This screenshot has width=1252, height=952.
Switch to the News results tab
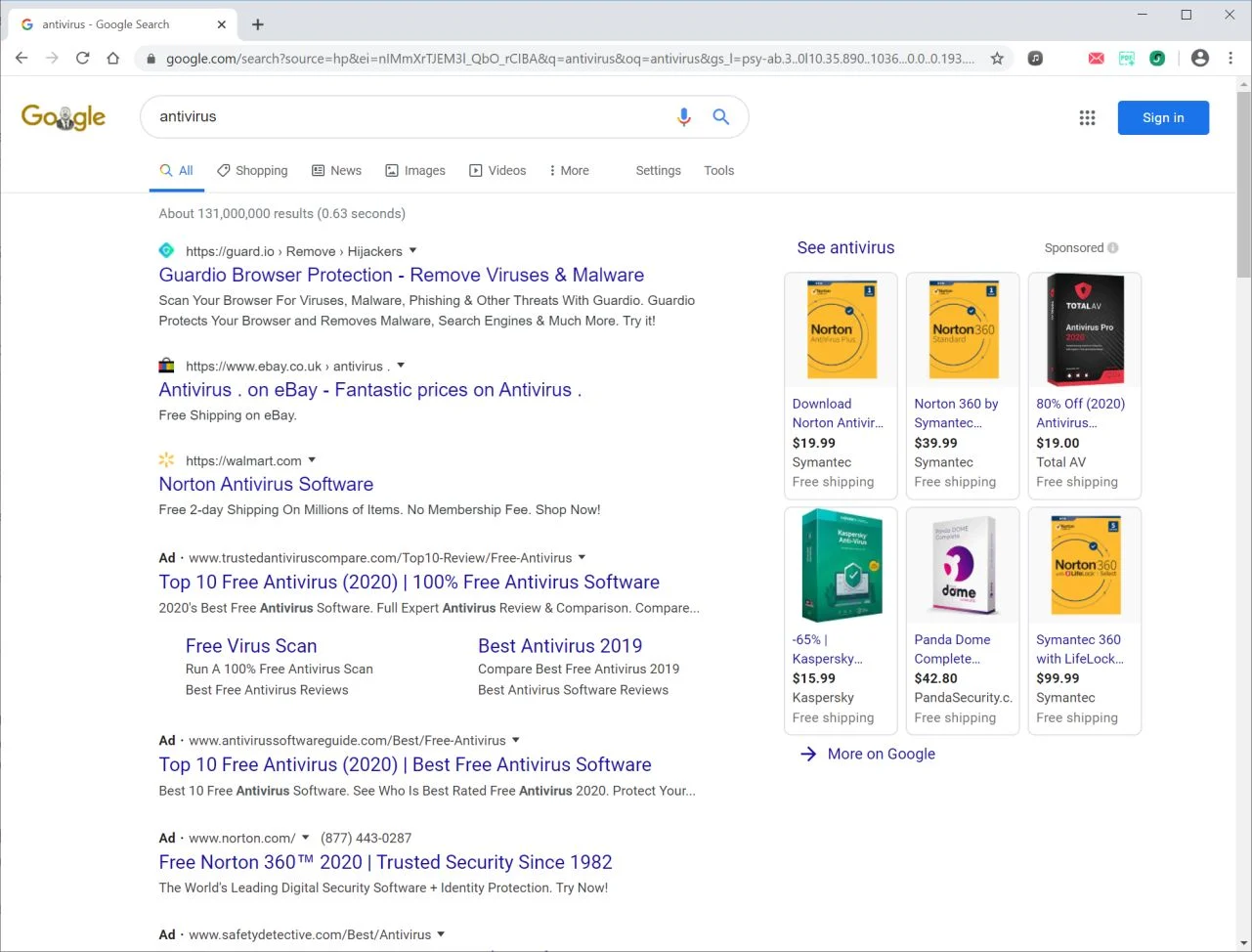coord(336,170)
